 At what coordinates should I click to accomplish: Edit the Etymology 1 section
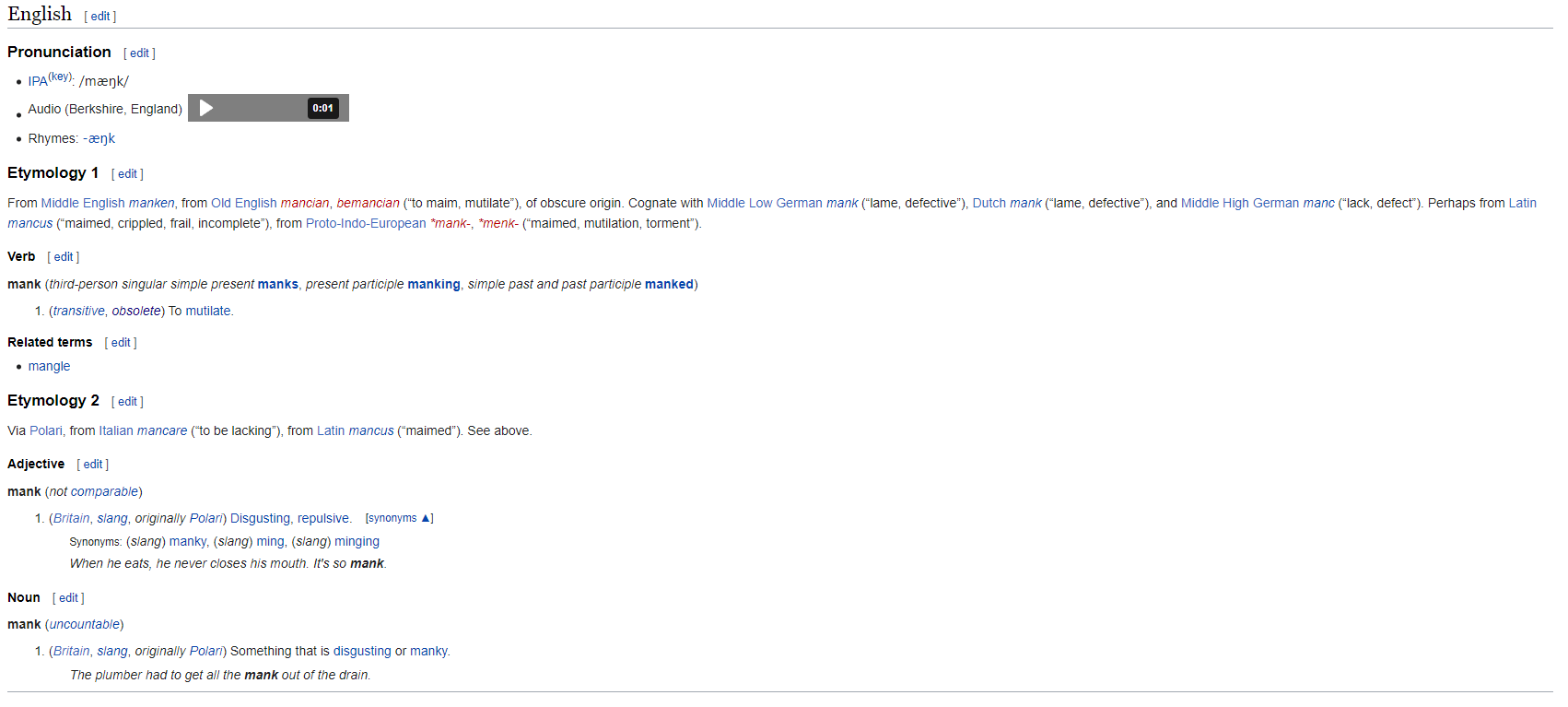point(127,173)
